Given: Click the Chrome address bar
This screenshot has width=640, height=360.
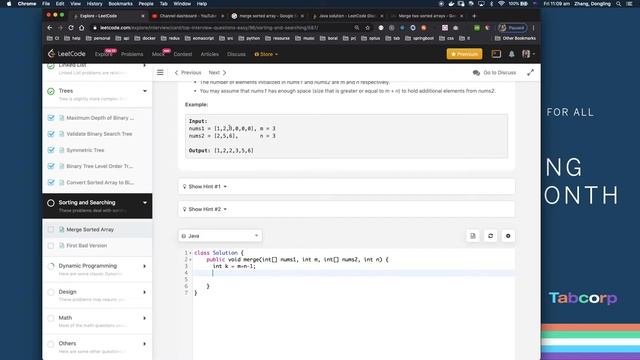Looking at the screenshot, I should coord(220,28).
